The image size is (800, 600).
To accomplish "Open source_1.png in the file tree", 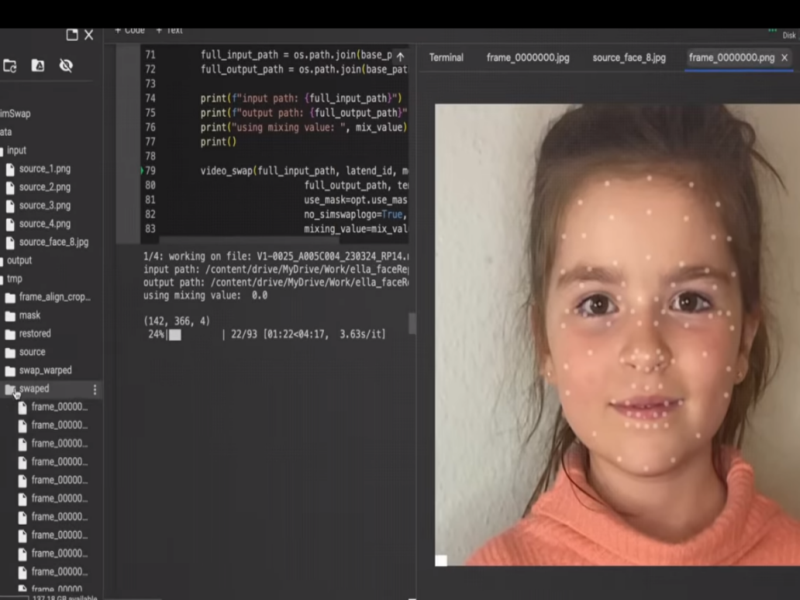I will pyautogui.click(x=44, y=169).
